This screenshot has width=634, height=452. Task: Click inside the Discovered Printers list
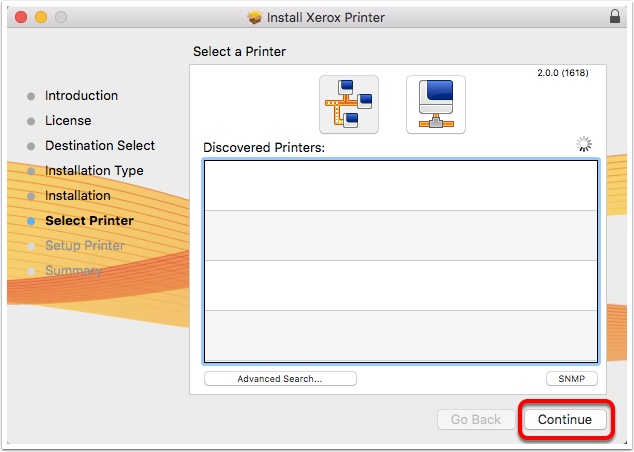[x=401, y=261]
